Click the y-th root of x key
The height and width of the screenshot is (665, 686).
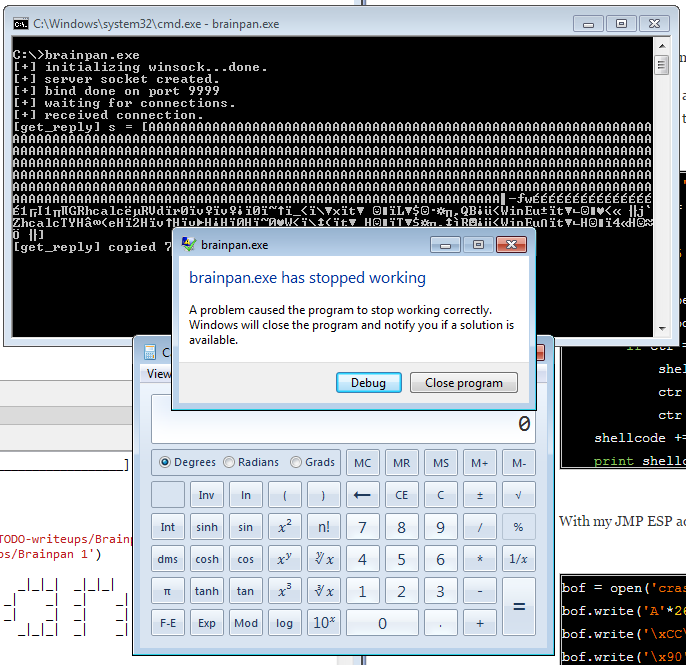(323, 559)
